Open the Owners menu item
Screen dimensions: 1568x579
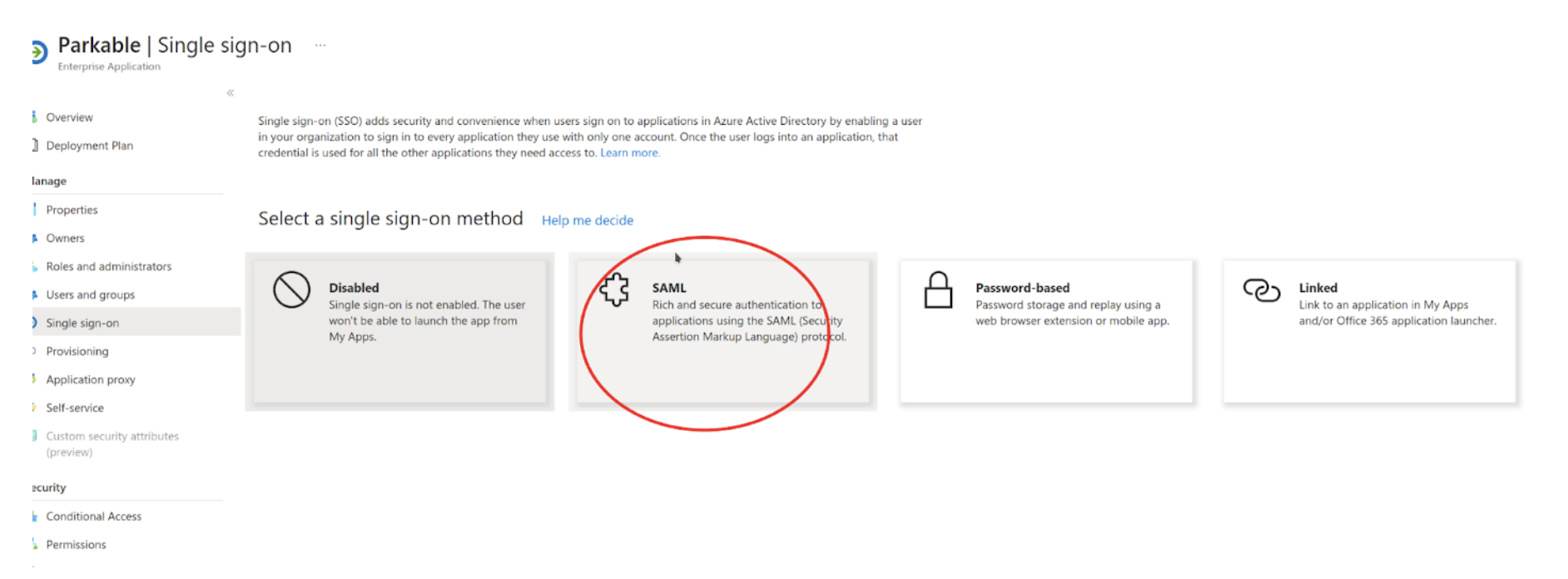[x=65, y=238]
